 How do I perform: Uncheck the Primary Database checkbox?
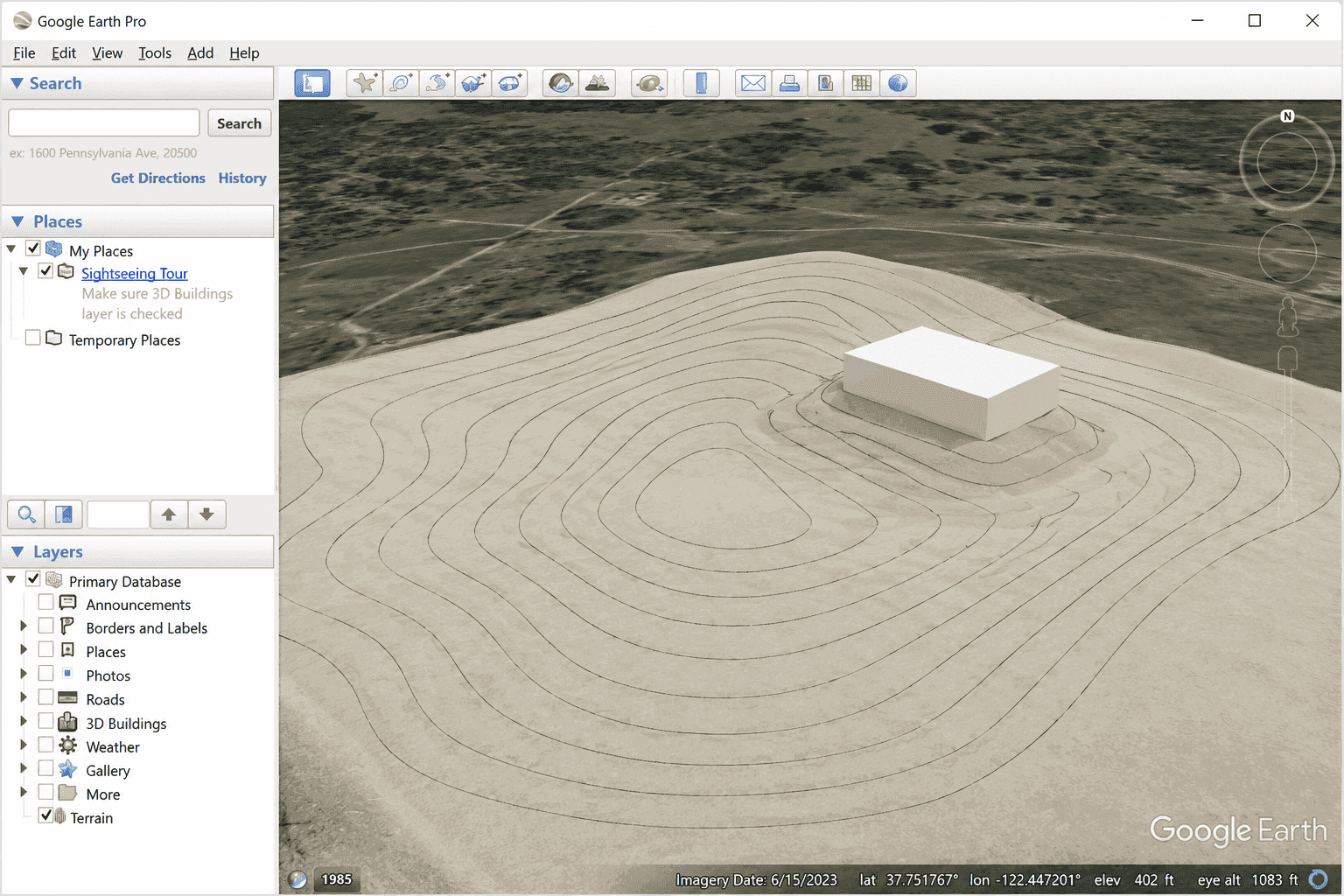(x=33, y=579)
